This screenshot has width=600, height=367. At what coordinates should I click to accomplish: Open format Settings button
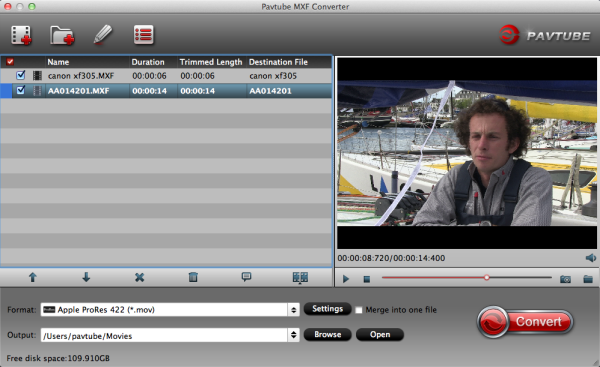coord(328,309)
